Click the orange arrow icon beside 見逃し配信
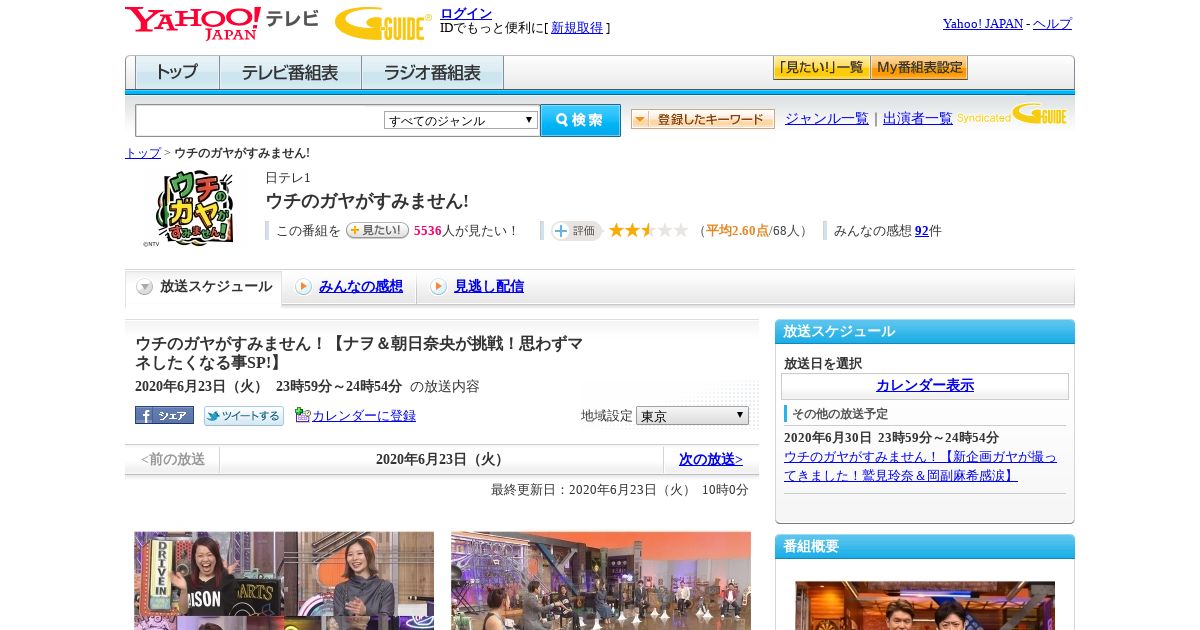 [438, 287]
